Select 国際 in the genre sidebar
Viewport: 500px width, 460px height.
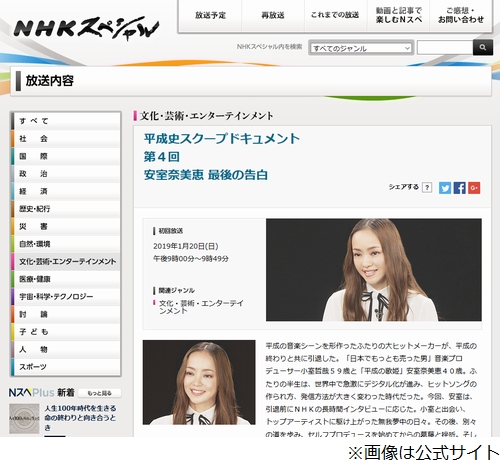[x=65, y=156]
